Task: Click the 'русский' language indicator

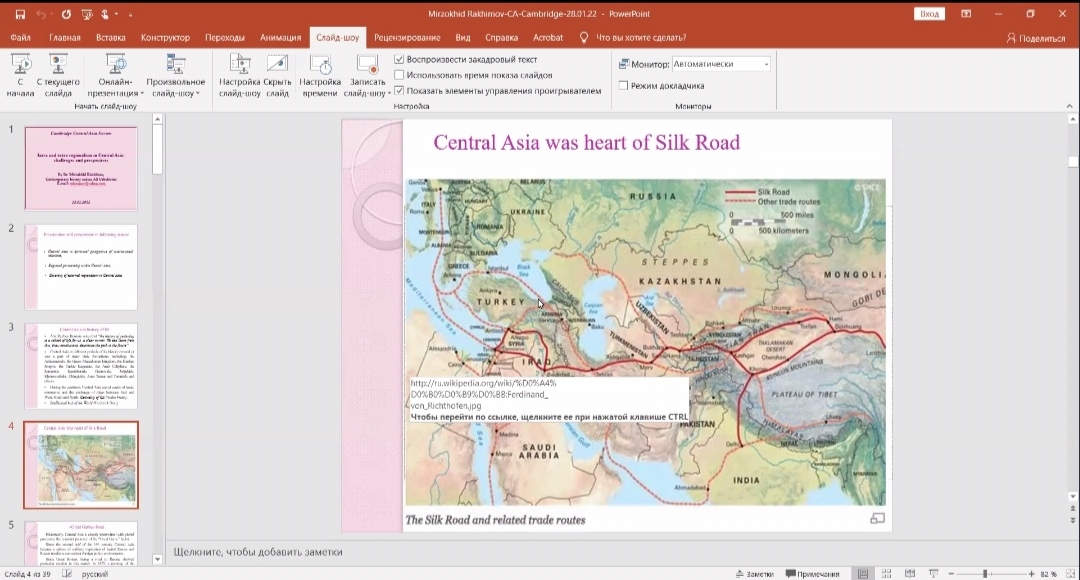Action: click(95, 574)
